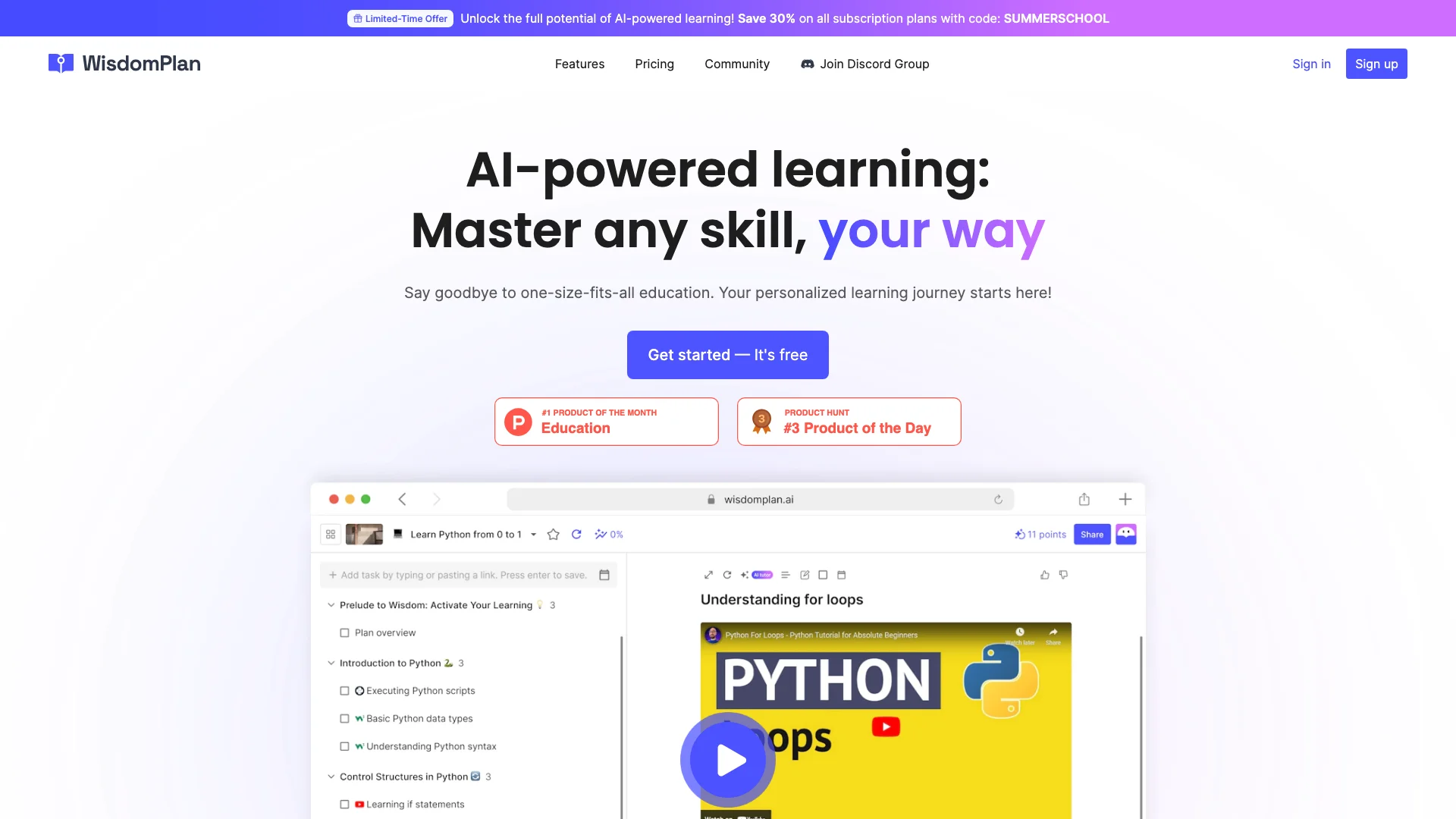Click the Discord icon next to Share button
Screen dimensions: 1456x819
click(x=1126, y=534)
